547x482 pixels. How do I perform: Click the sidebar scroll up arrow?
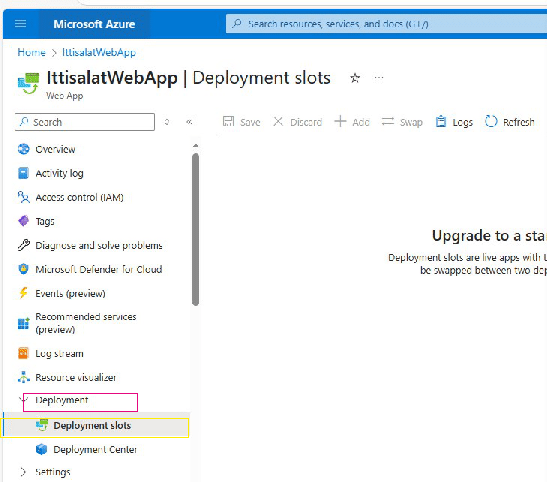click(195, 146)
